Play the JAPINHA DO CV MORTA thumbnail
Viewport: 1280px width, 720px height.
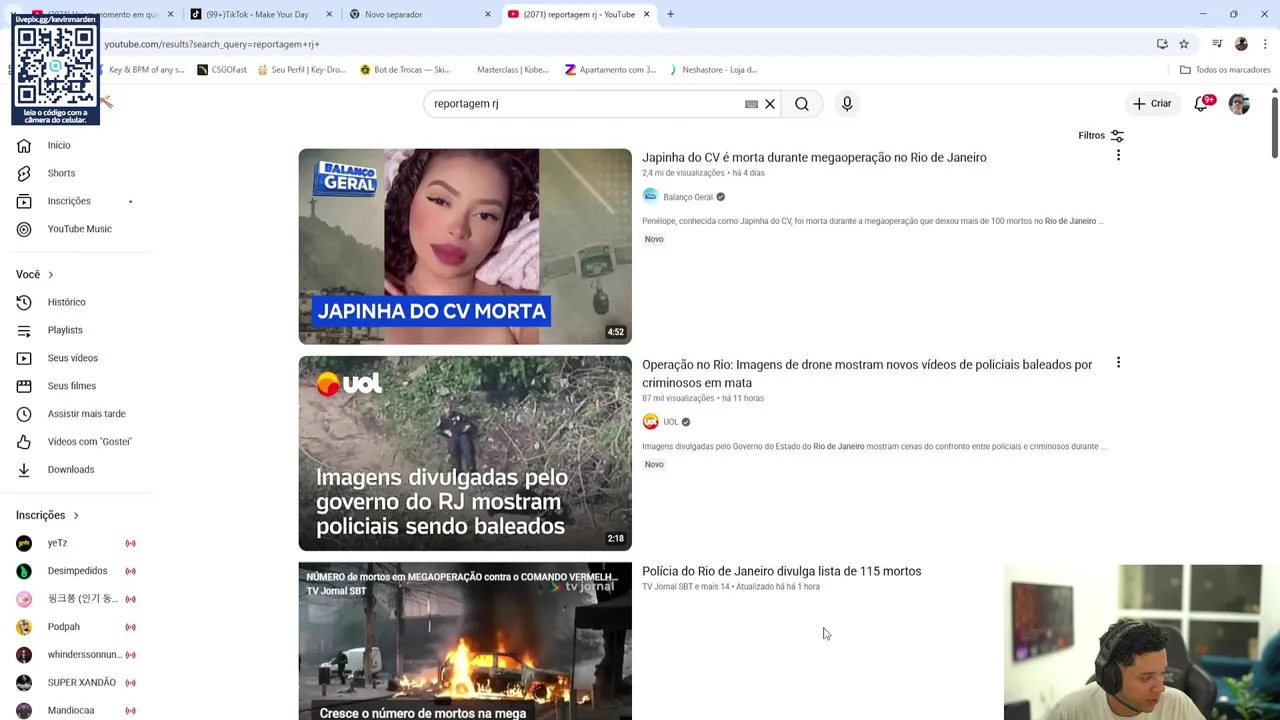click(x=465, y=247)
